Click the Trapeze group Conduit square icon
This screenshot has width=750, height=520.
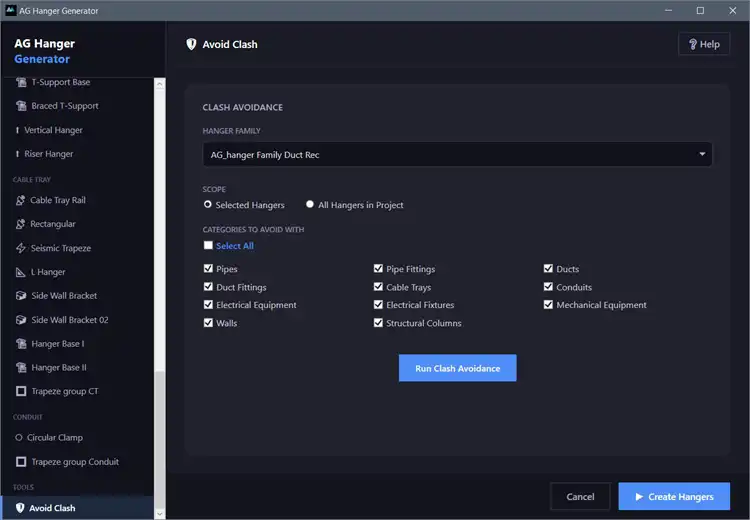pos(21,462)
